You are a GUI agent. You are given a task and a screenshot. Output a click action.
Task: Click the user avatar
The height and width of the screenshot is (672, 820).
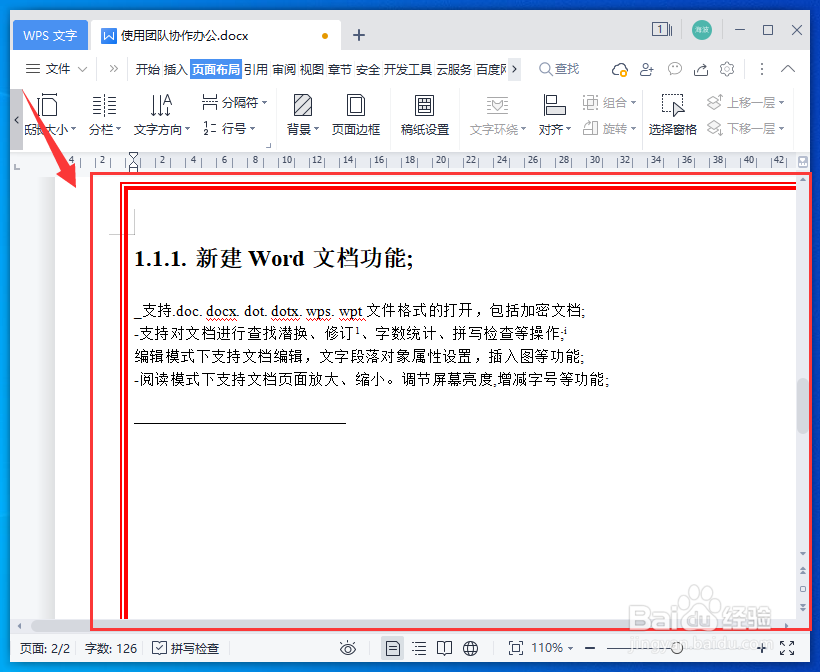pyautogui.click(x=702, y=30)
